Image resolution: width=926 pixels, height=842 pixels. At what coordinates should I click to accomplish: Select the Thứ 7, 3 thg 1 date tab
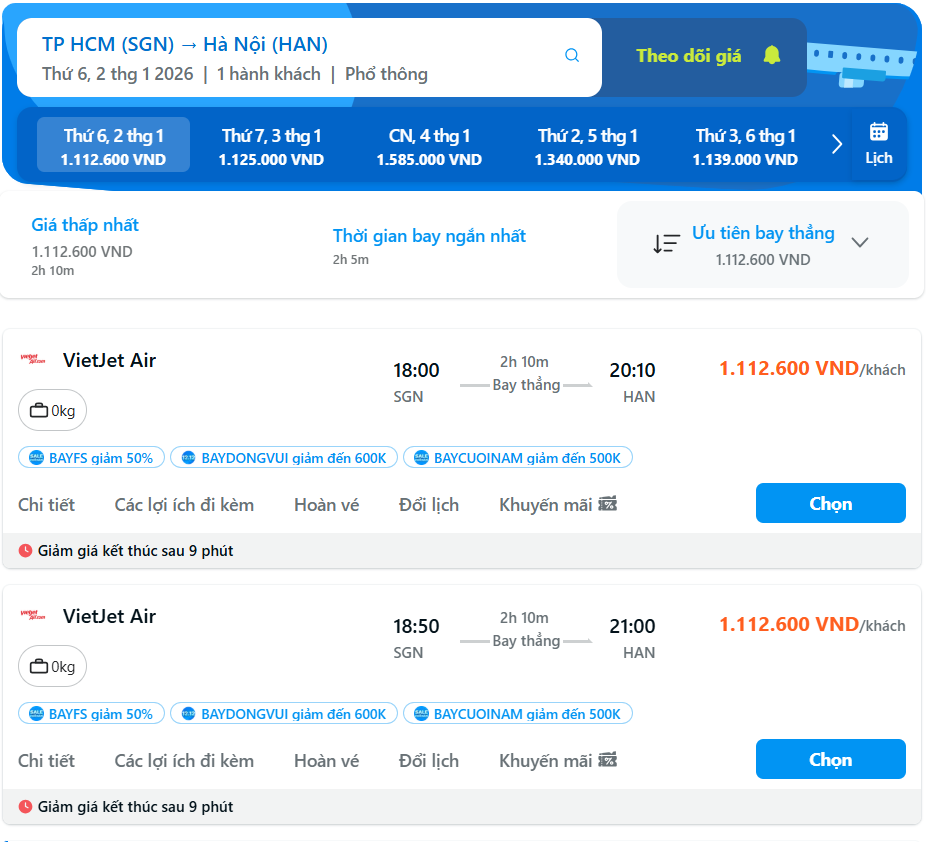tap(271, 146)
